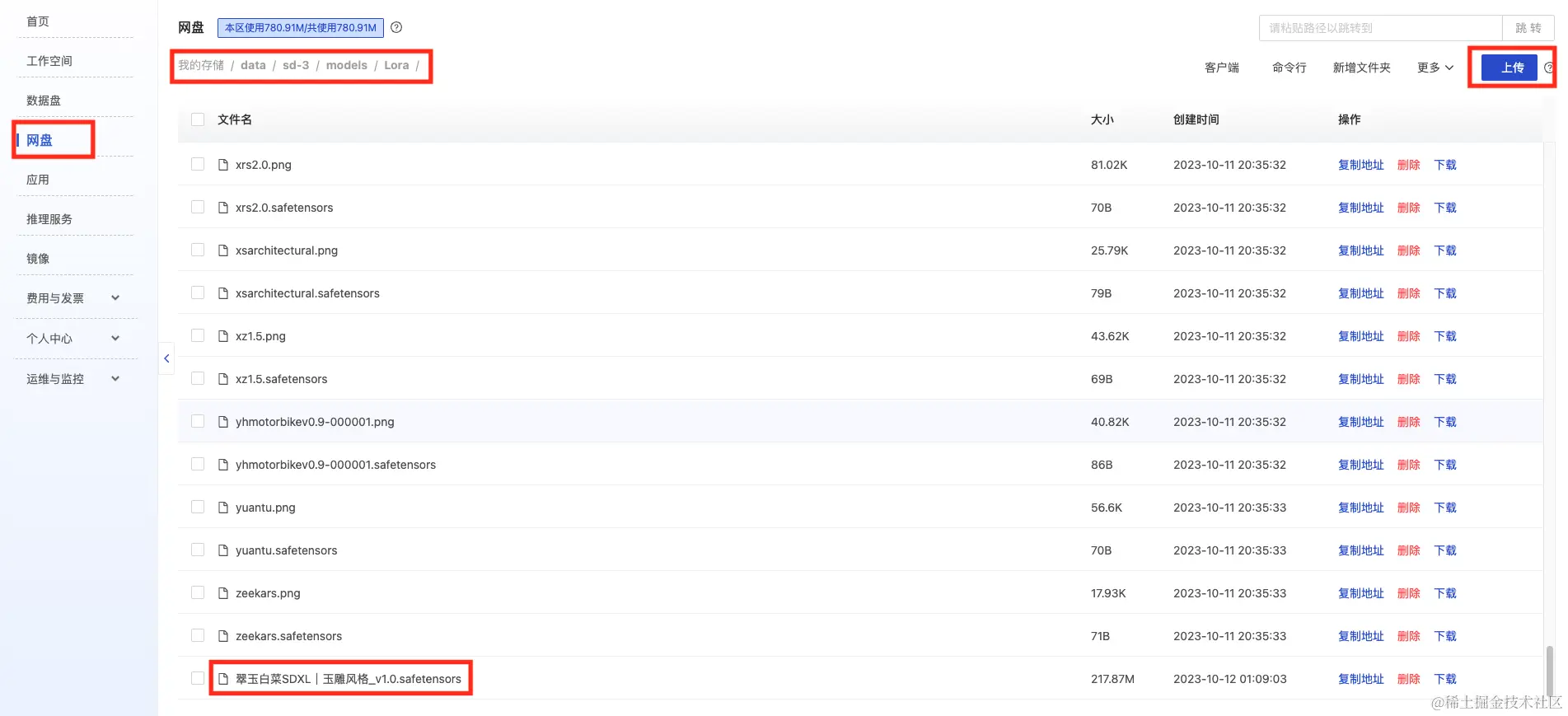
Task: Check the box for zeekars.png
Action: (x=198, y=592)
